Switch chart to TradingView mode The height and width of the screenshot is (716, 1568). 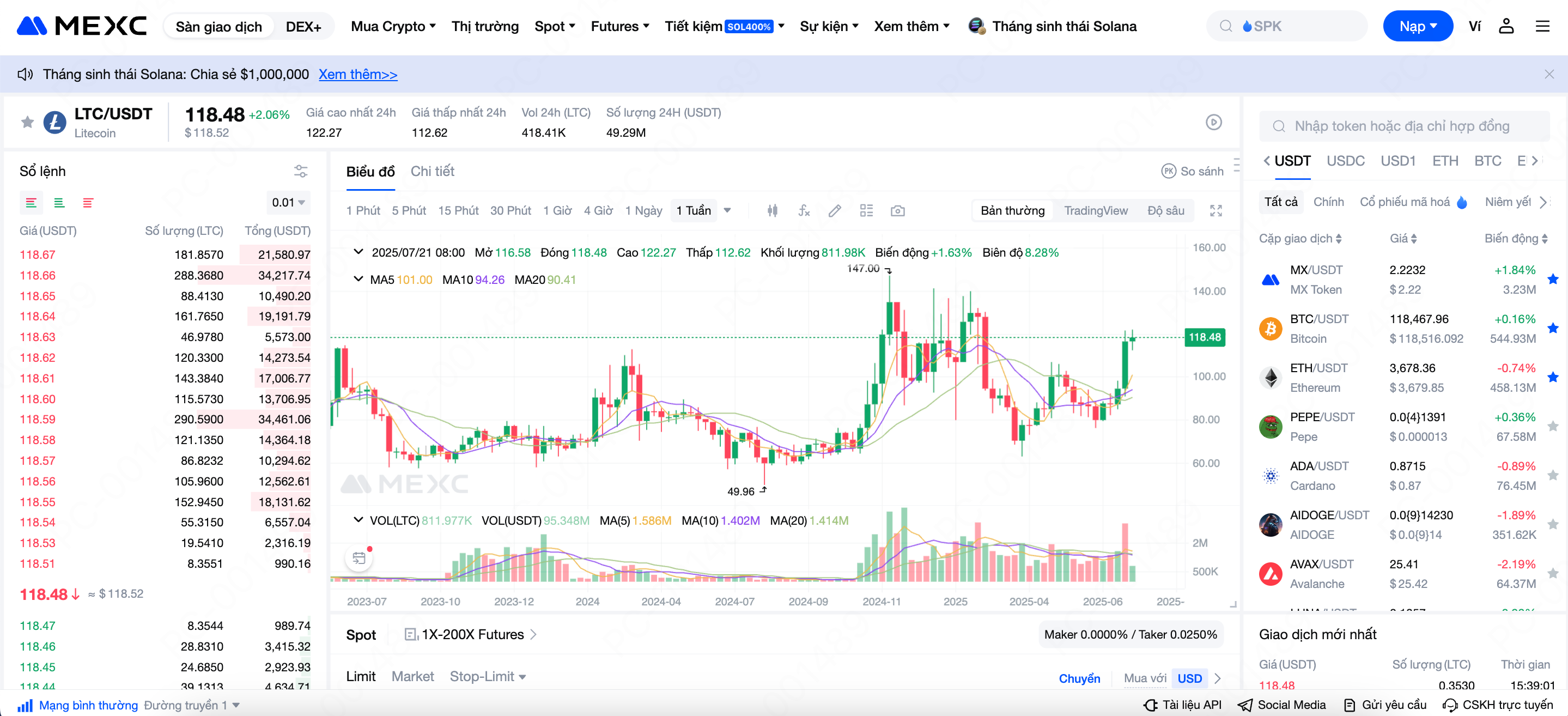[1096, 211]
